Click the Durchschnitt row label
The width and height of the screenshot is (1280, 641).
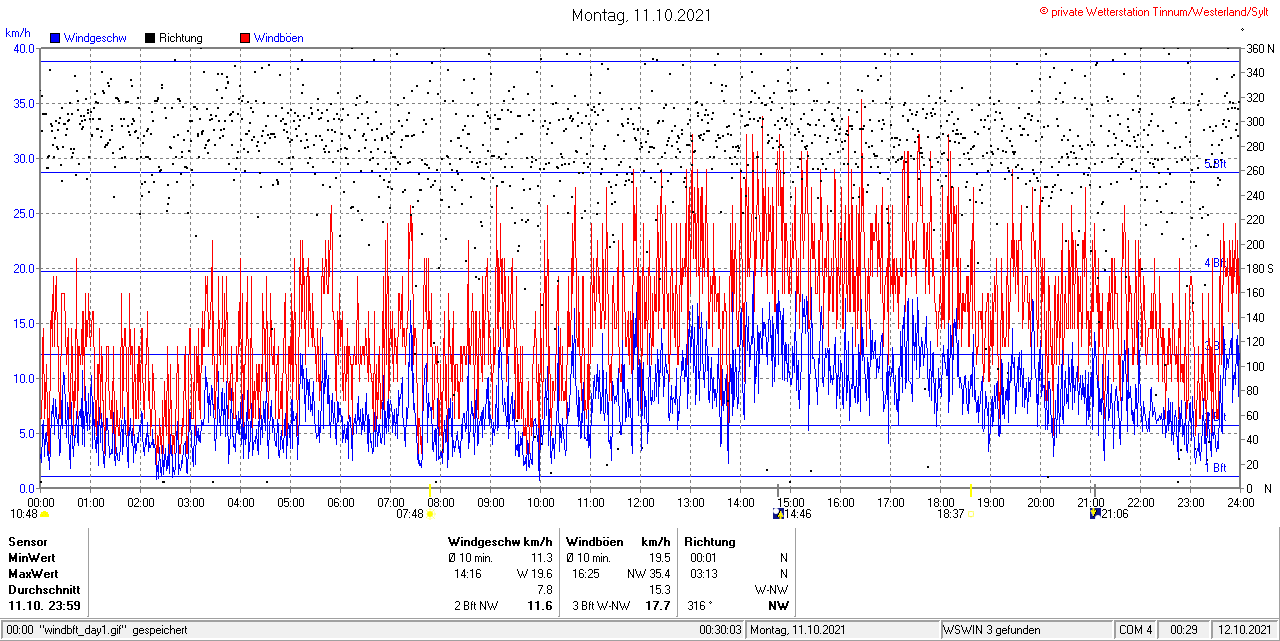(x=44, y=590)
